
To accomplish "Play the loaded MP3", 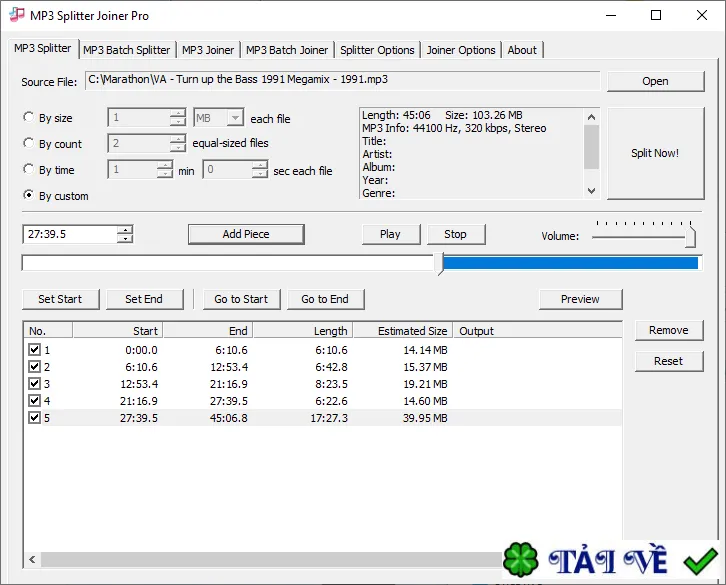I will coord(390,234).
